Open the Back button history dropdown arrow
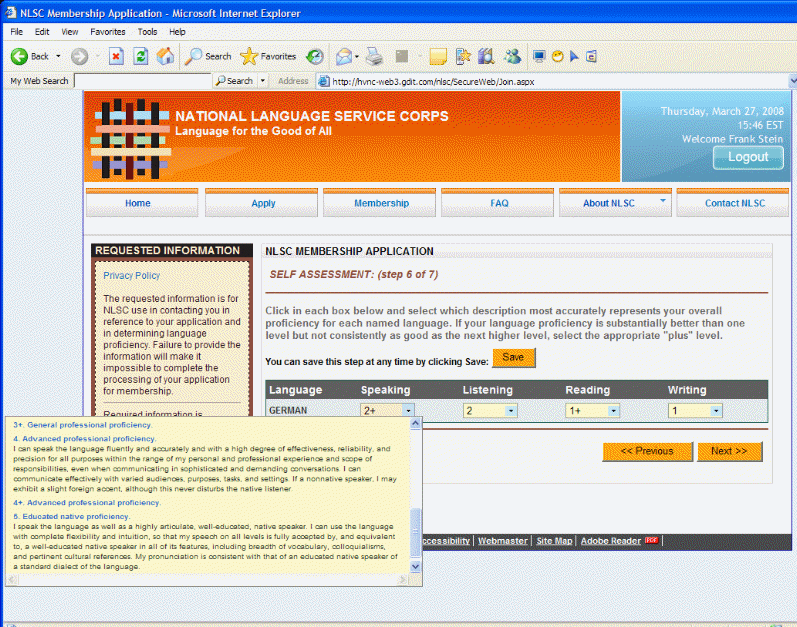The image size is (797, 627). (58, 56)
